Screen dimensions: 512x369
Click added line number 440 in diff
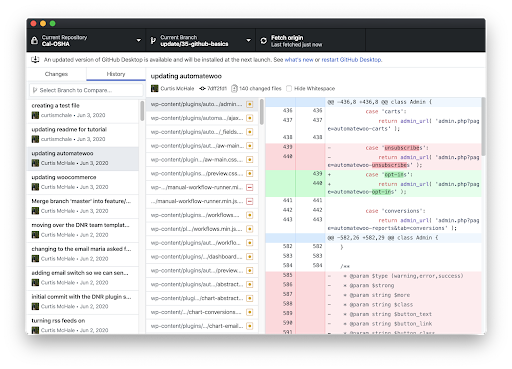tap(317, 183)
